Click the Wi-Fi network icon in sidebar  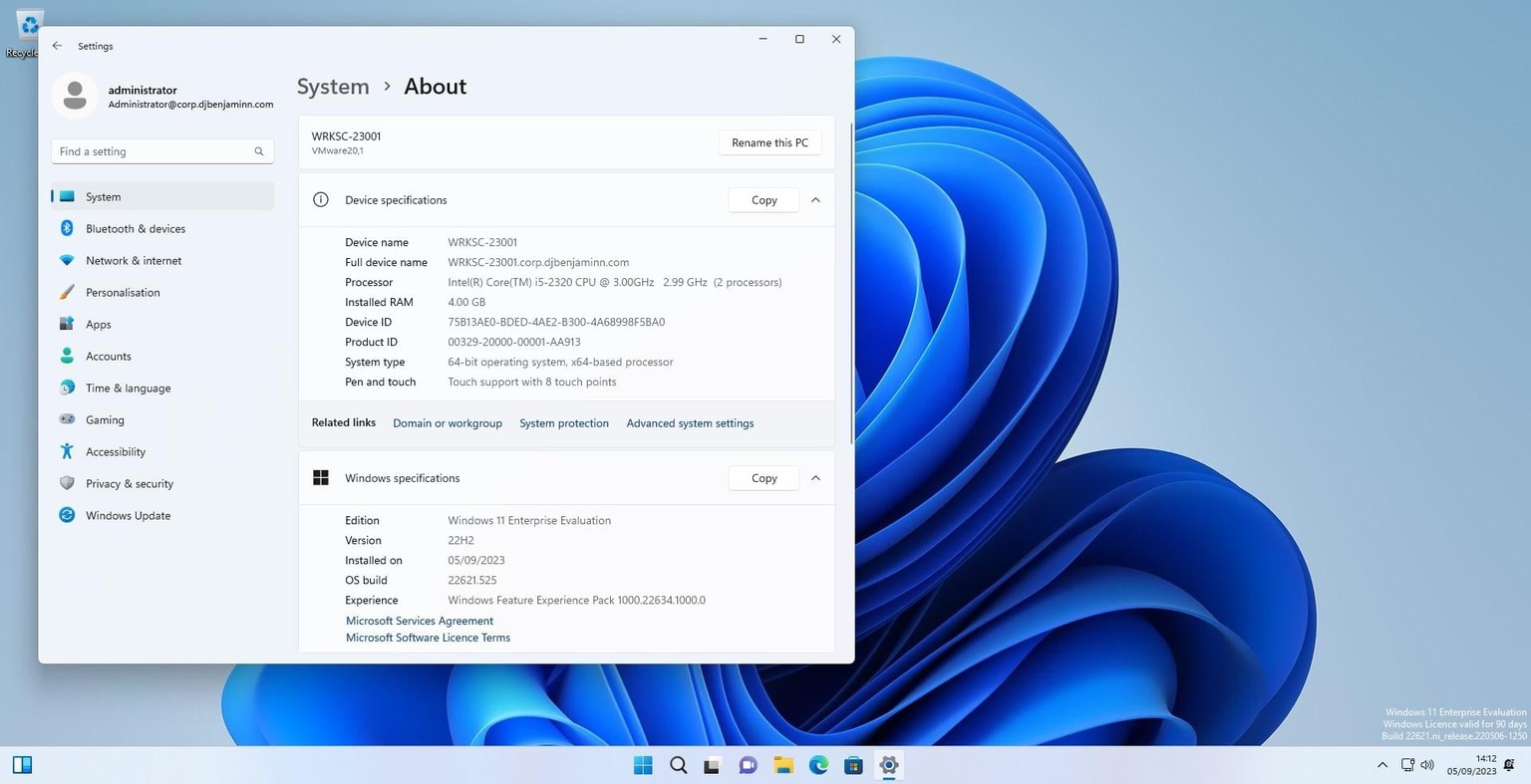pos(67,260)
